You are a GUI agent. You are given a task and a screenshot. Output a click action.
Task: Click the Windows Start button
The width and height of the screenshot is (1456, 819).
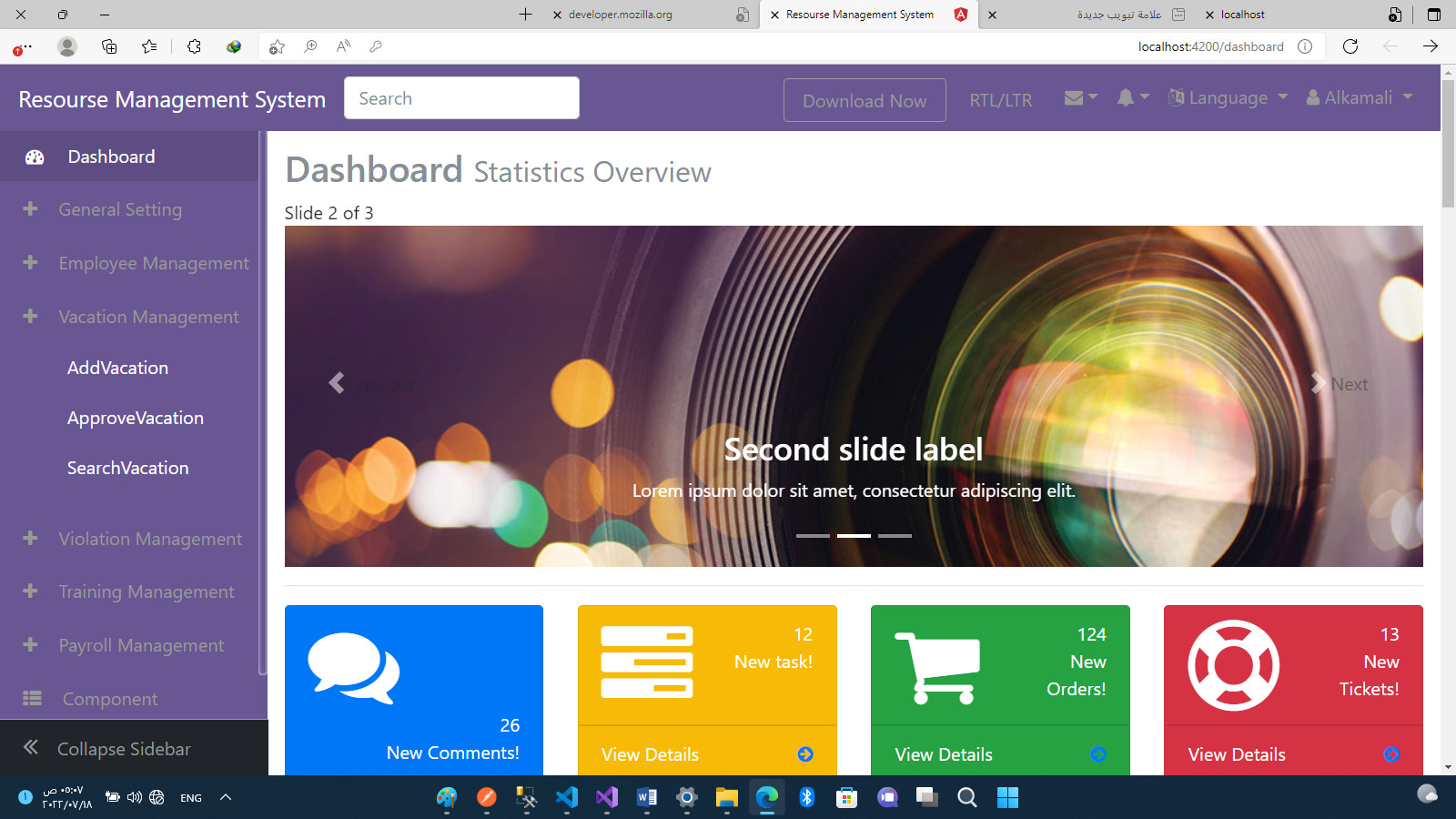(x=1007, y=798)
